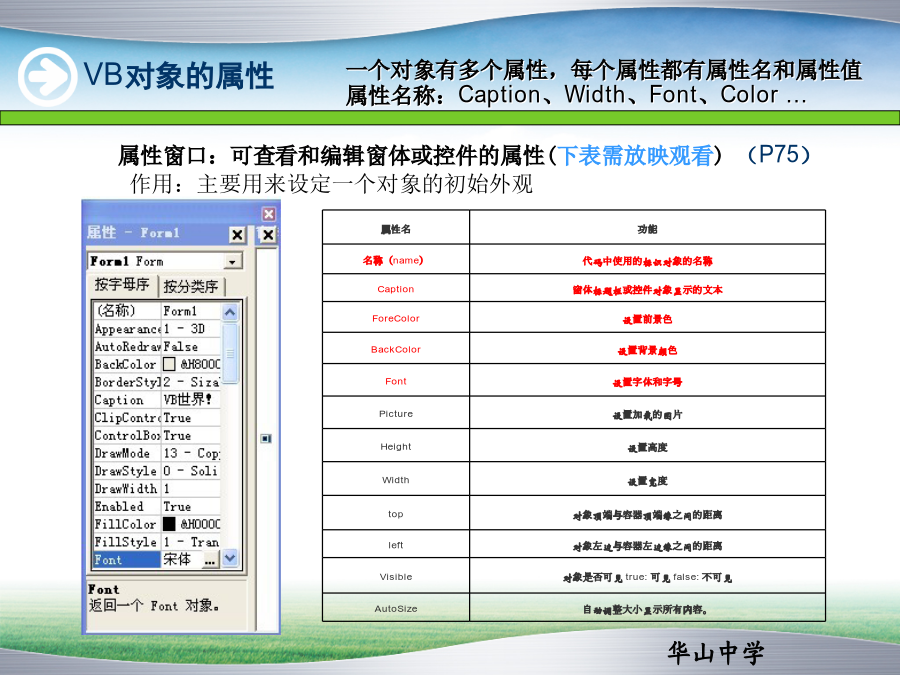The width and height of the screenshot is (900, 675).
Task: Click the 'VB世界!' Caption value
Action: [x=191, y=400]
